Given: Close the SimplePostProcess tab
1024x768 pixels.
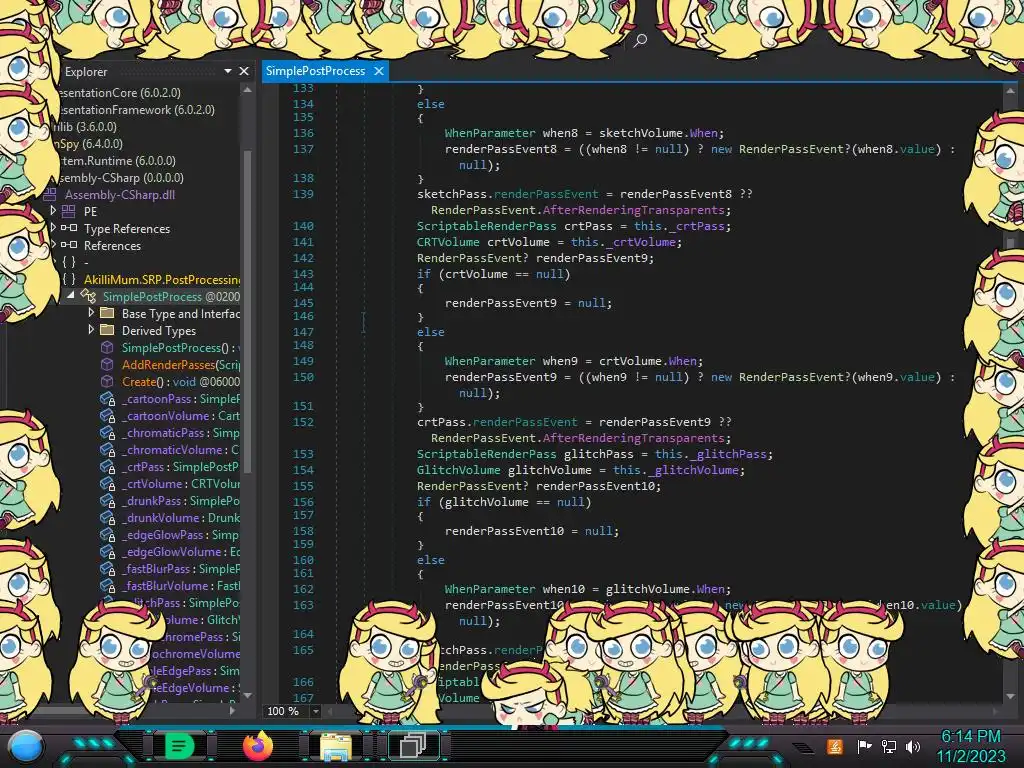Looking at the screenshot, I should 379,71.
